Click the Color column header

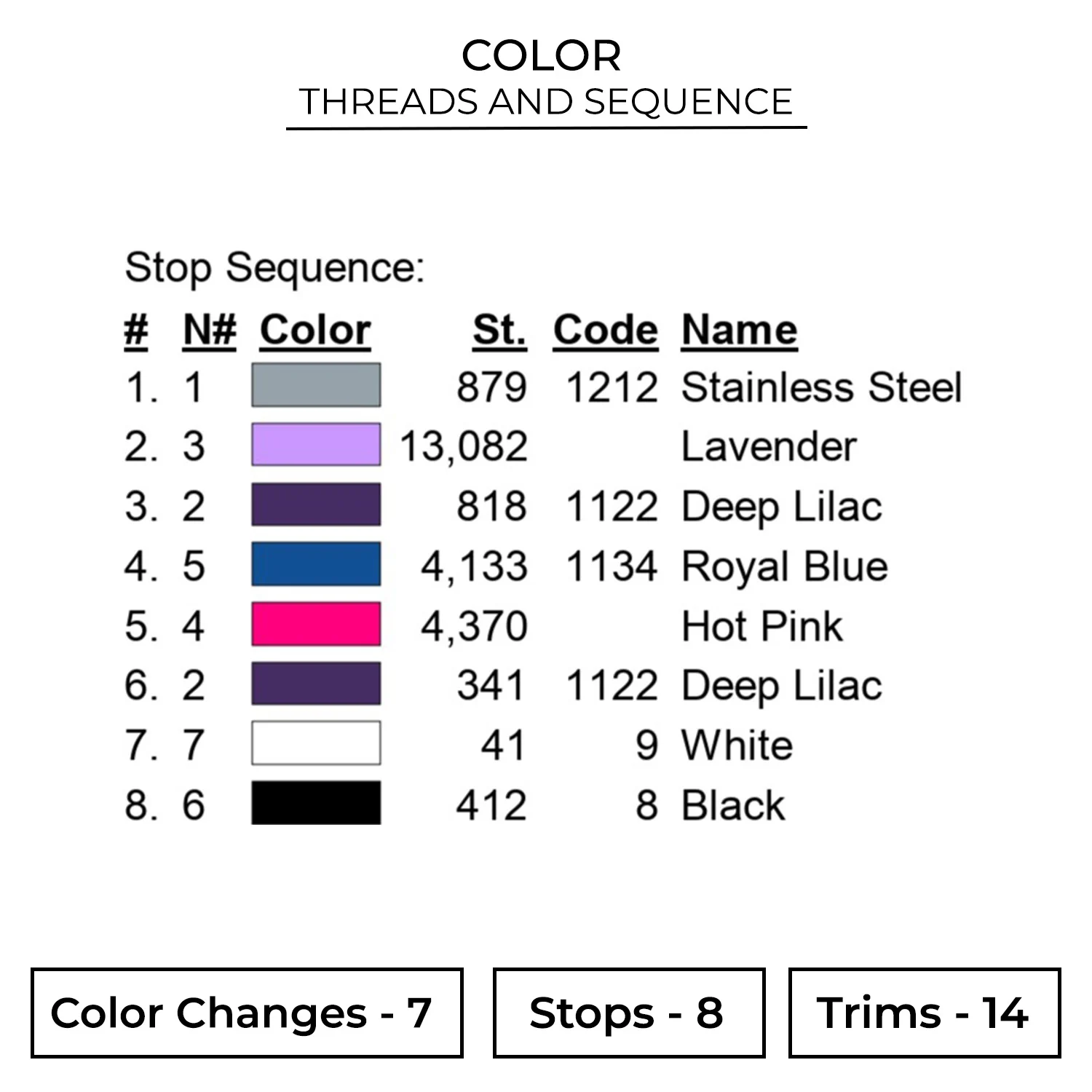pyautogui.click(x=315, y=331)
